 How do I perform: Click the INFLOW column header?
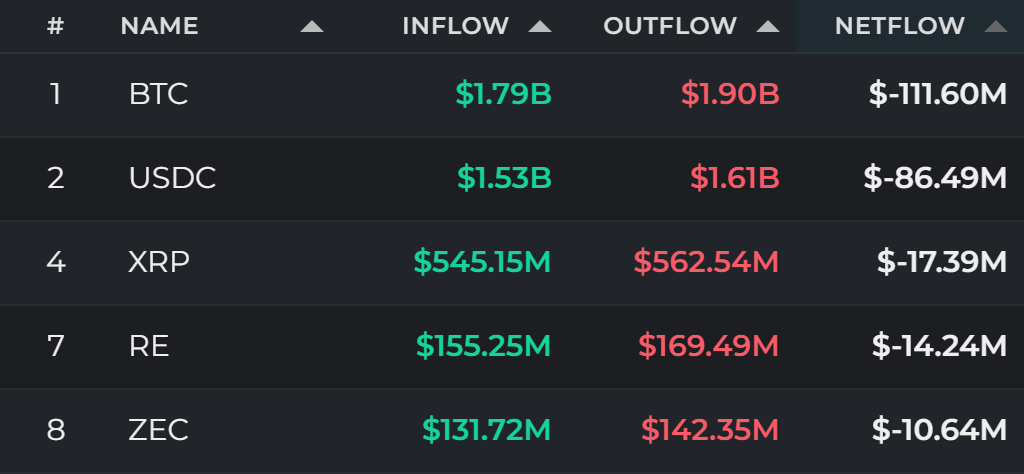click(456, 26)
